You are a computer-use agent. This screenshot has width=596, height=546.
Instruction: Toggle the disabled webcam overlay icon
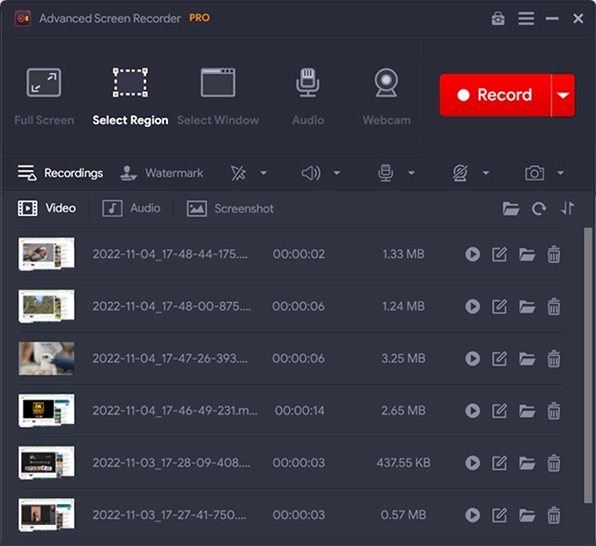460,173
